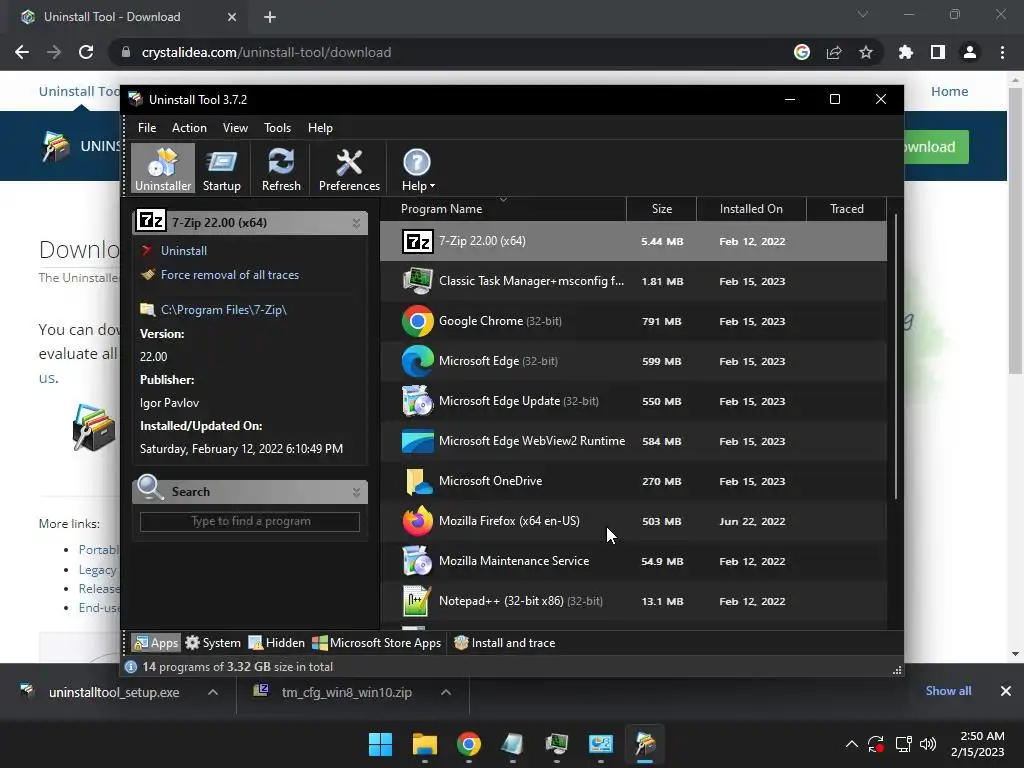Open the Help menu in menu bar

[x=320, y=128]
